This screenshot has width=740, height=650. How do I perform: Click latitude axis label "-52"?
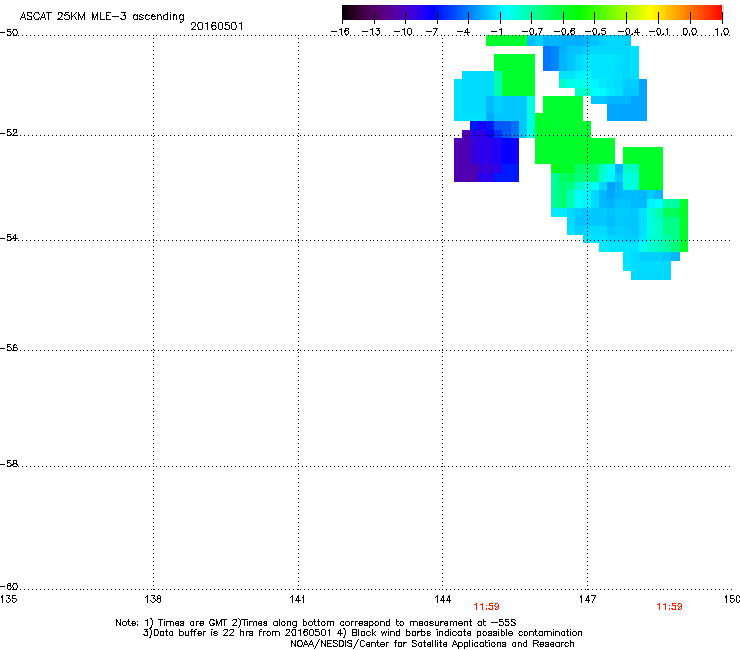click(x=9, y=133)
